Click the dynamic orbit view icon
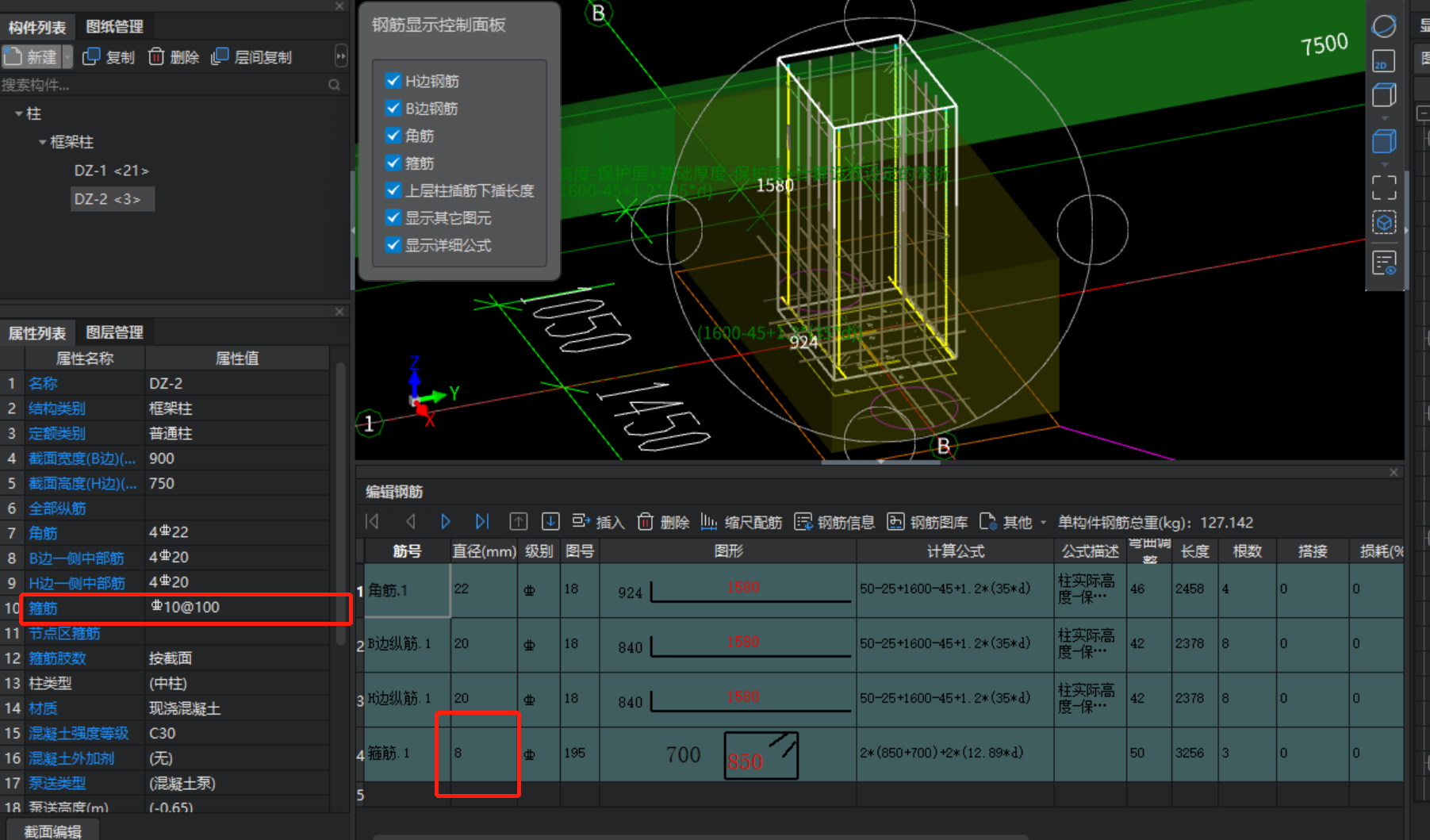 coord(1384,26)
